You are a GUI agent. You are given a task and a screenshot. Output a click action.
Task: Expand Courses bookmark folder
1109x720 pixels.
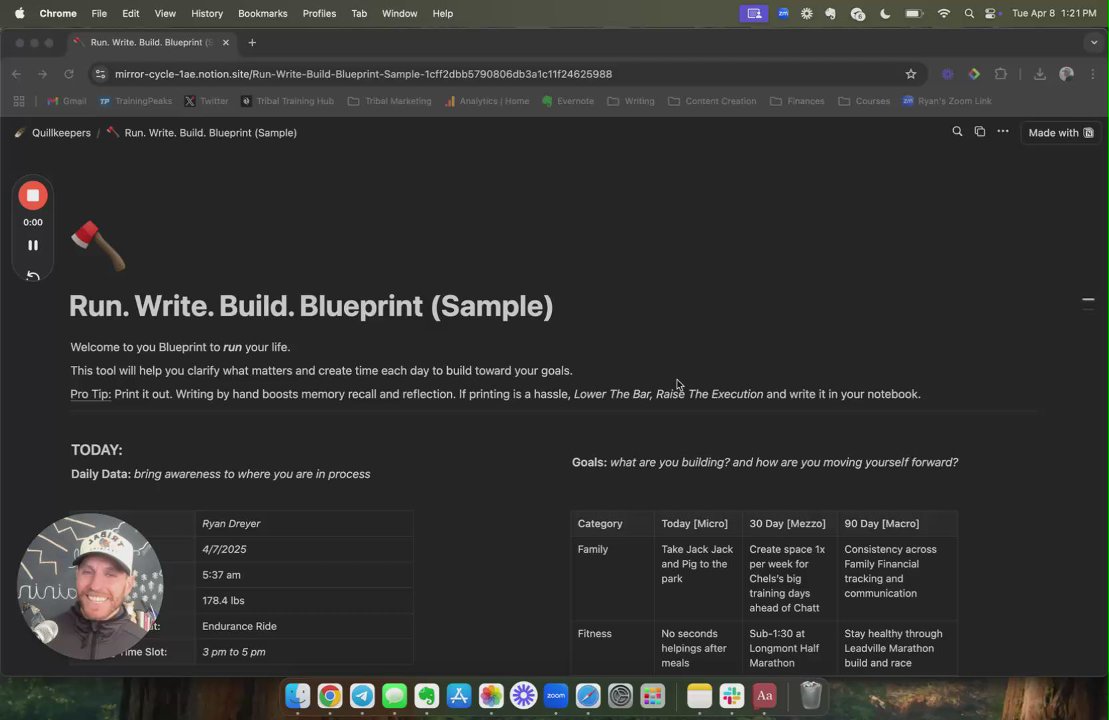(x=864, y=101)
